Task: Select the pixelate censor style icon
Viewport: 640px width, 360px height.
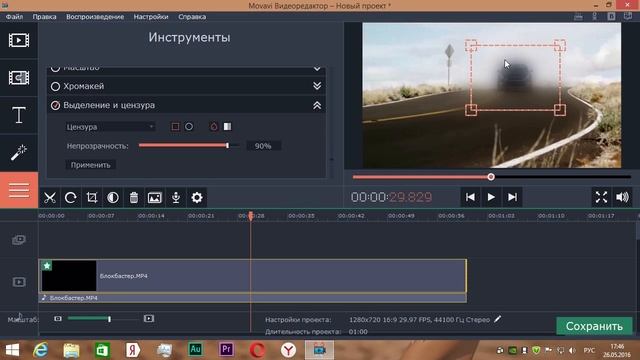Action: tap(227, 127)
